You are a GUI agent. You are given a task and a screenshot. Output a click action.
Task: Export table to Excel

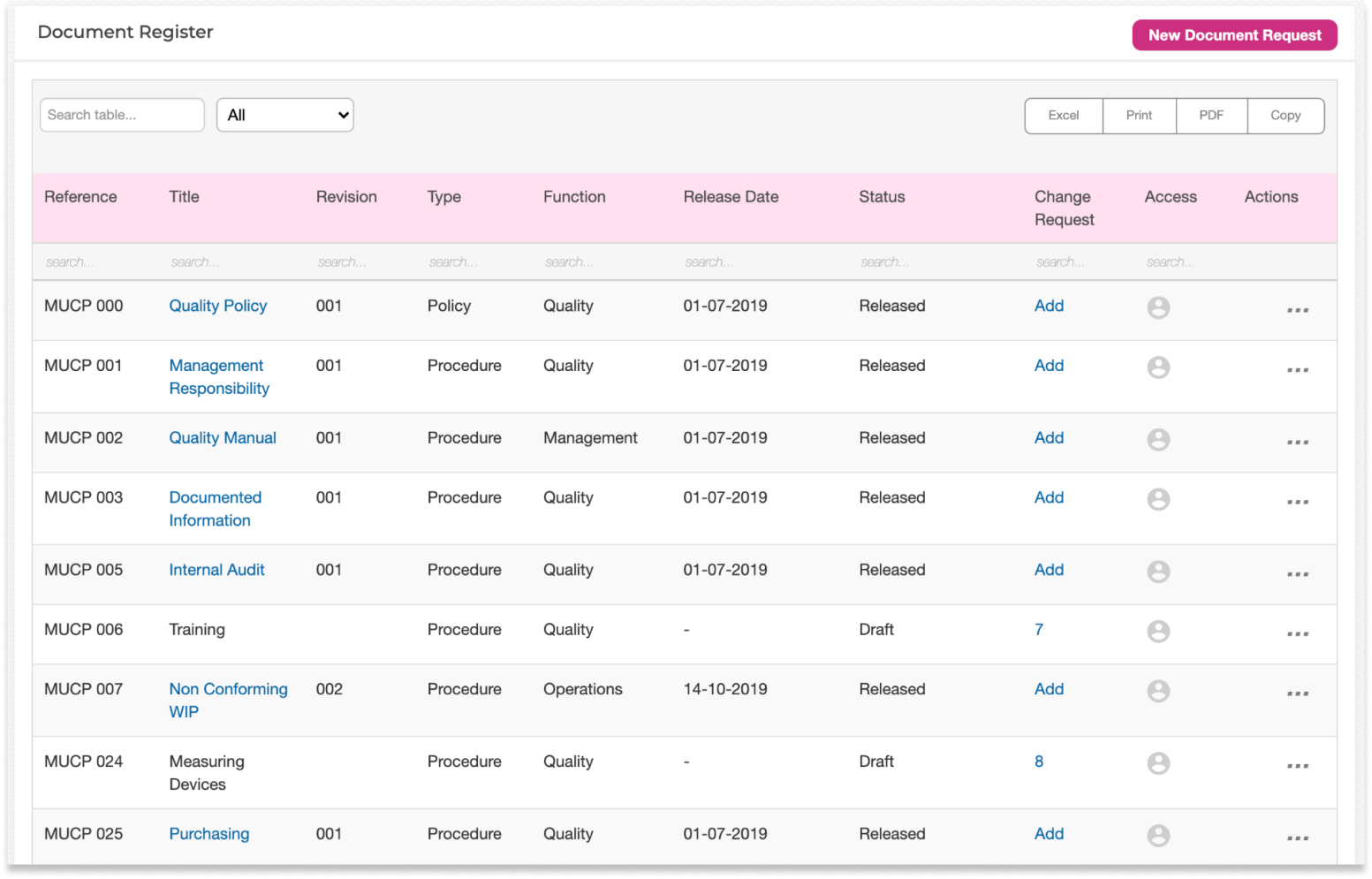(1064, 116)
